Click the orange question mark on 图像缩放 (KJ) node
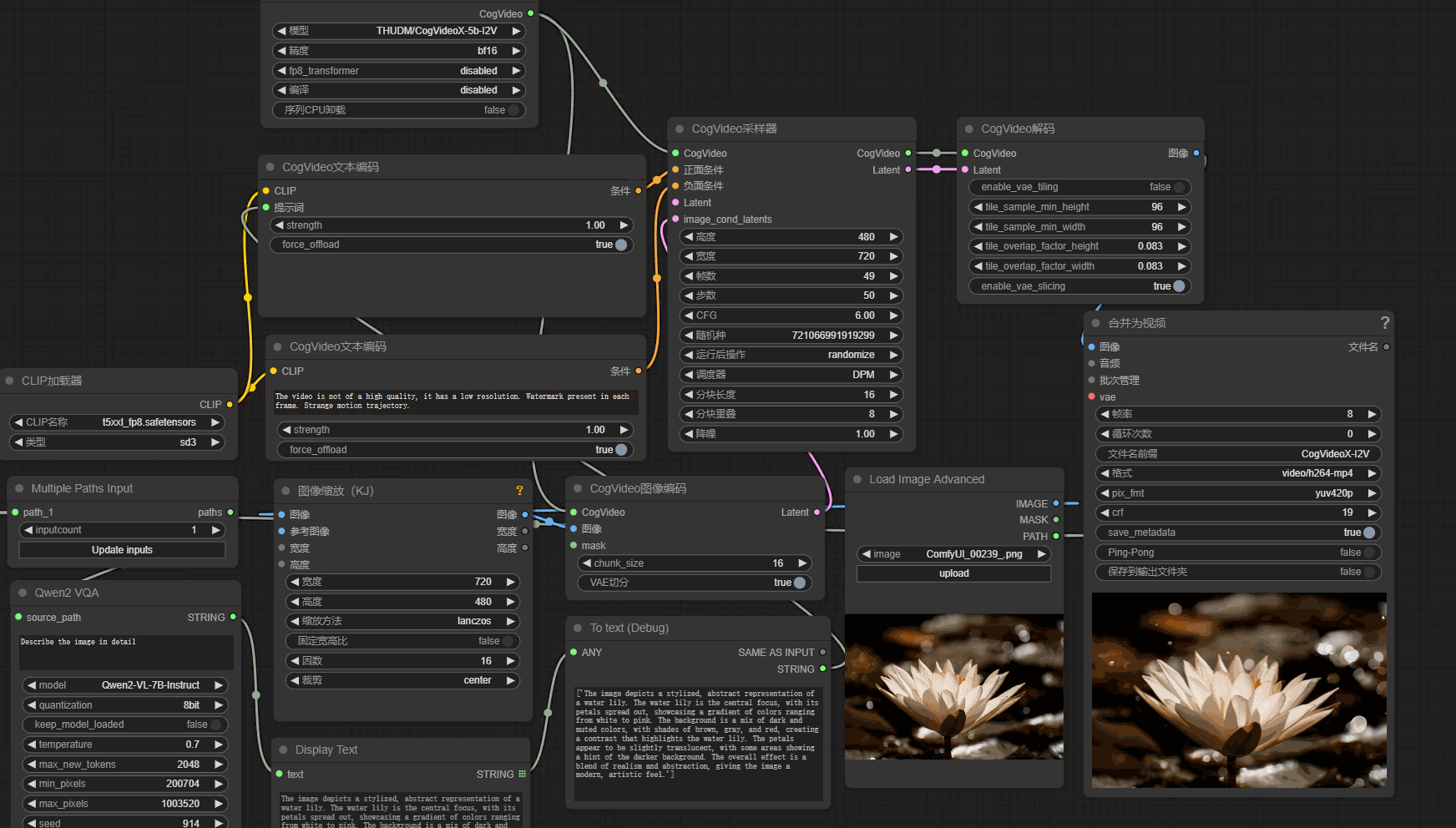 pyautogui.click(x=519, y=491)
